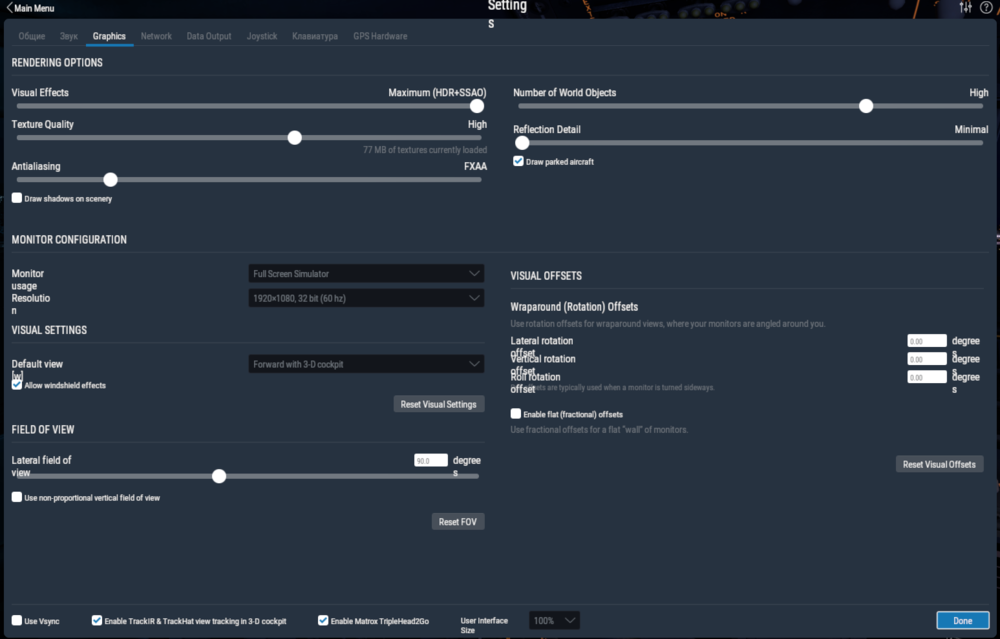This screenshot has width=1000, height=639.
Task: Adjust the Reflection Detail slider handle
Action: 522,143
